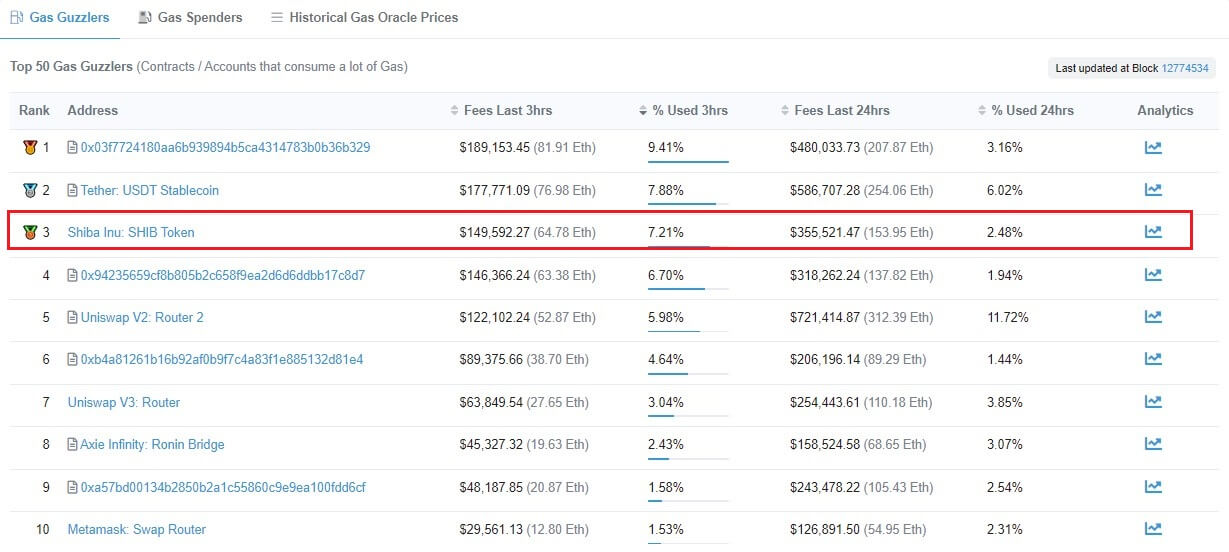The height and width of the screenshot is (552, 1229).
Task: Click the Rank column header
Action: point(34,110)
